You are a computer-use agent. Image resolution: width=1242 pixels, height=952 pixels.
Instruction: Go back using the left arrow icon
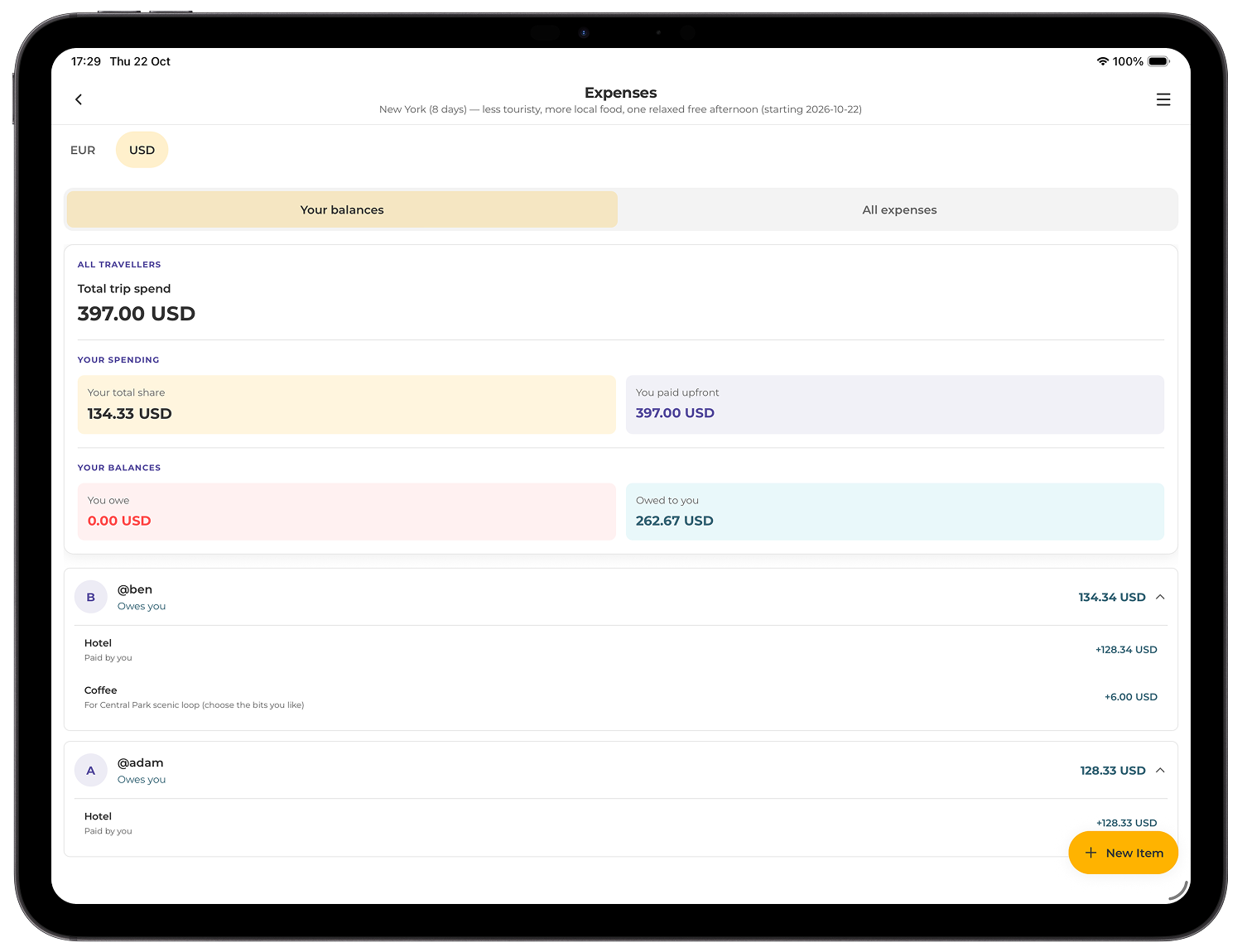(79, 99)
